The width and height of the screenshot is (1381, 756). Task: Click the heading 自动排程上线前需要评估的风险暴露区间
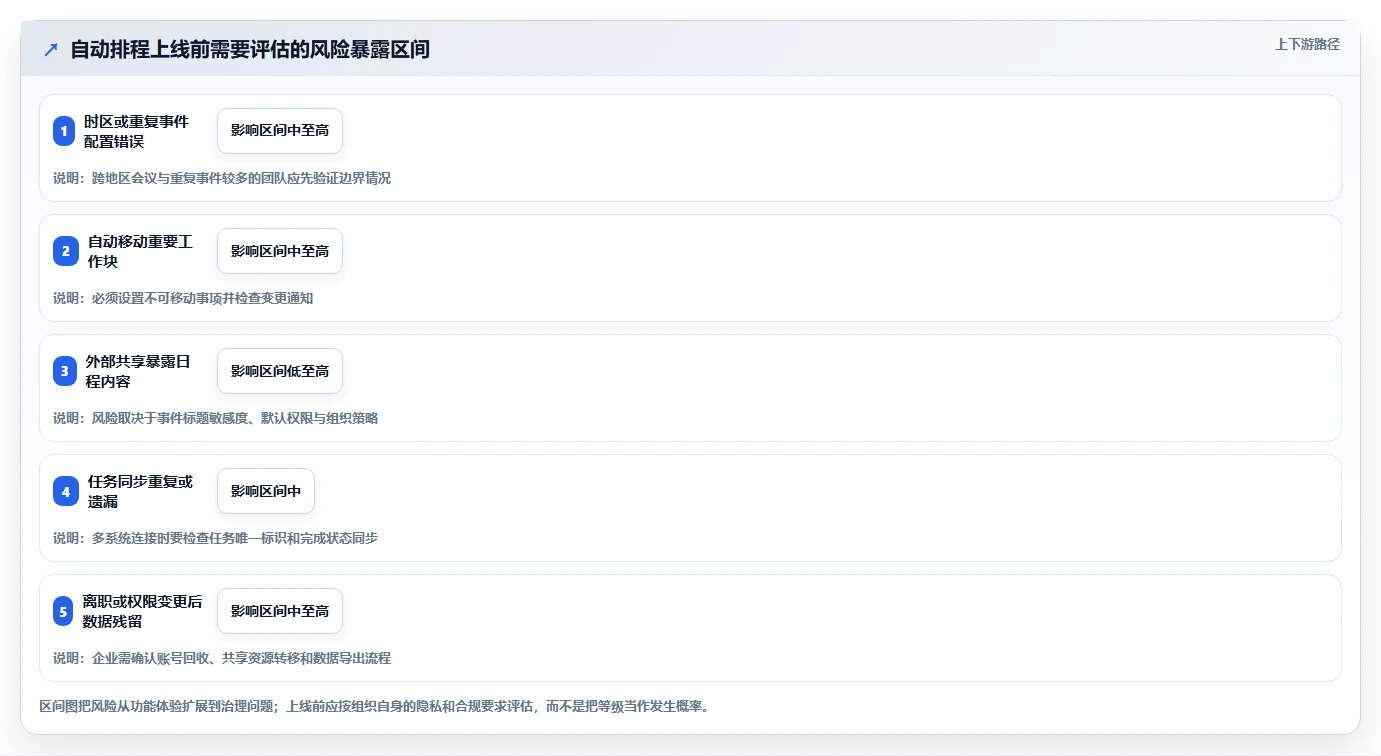click(x=250, y=49)
